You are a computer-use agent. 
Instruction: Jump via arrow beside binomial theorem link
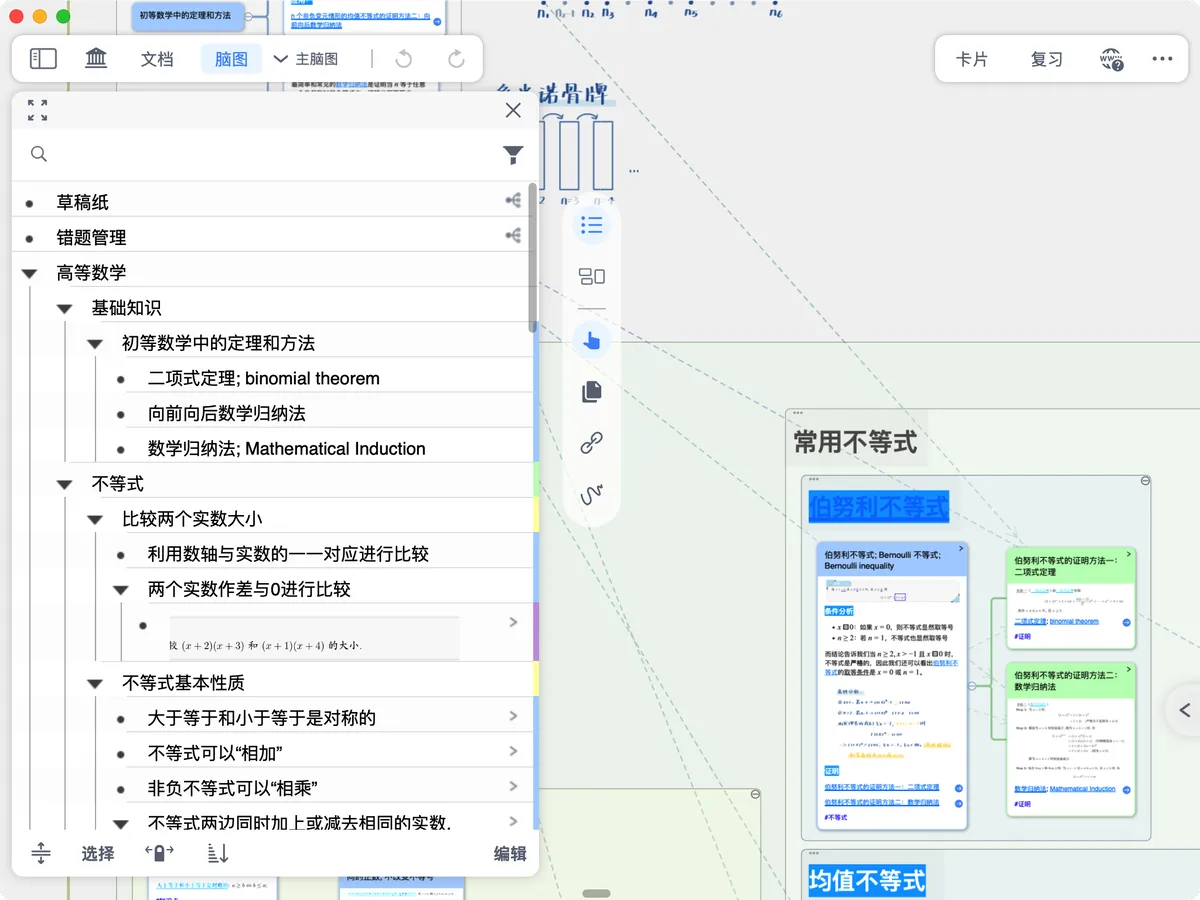[1126, 622]
